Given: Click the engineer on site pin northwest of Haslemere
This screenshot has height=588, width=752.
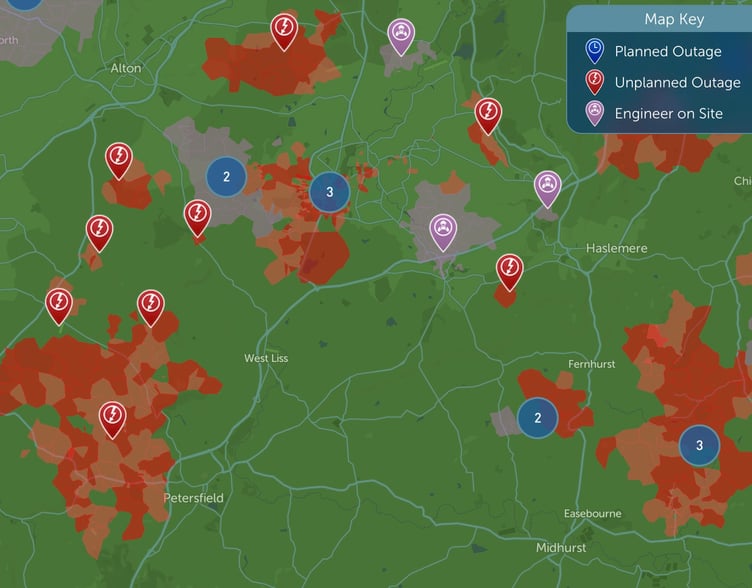Looking at the screenshot, I should coord(548,188).
